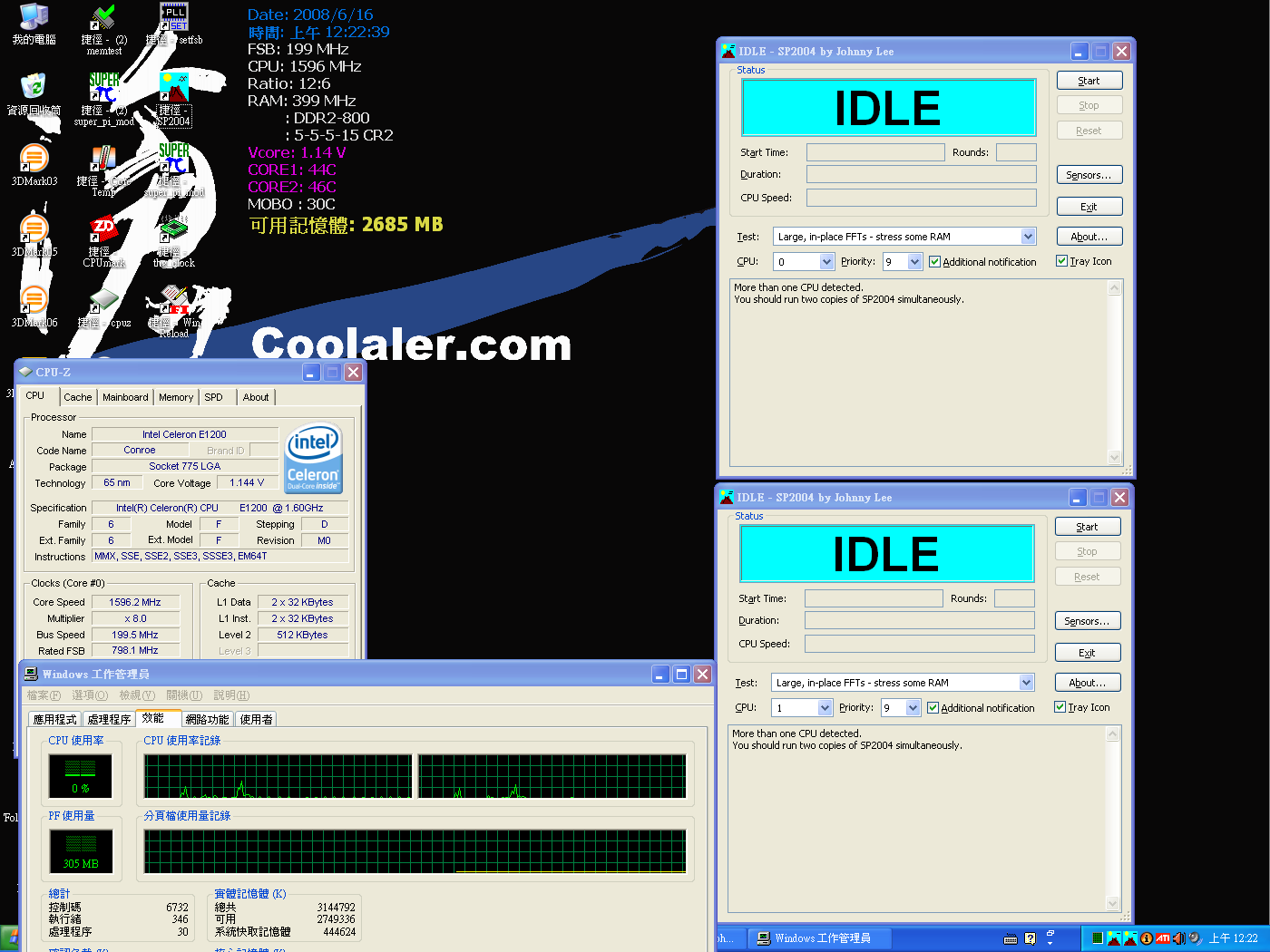Screen dimensions: 1270x952
Task: Enable Additional notification in CPU 0 SP2004 window
Action: tap(934, 261)
